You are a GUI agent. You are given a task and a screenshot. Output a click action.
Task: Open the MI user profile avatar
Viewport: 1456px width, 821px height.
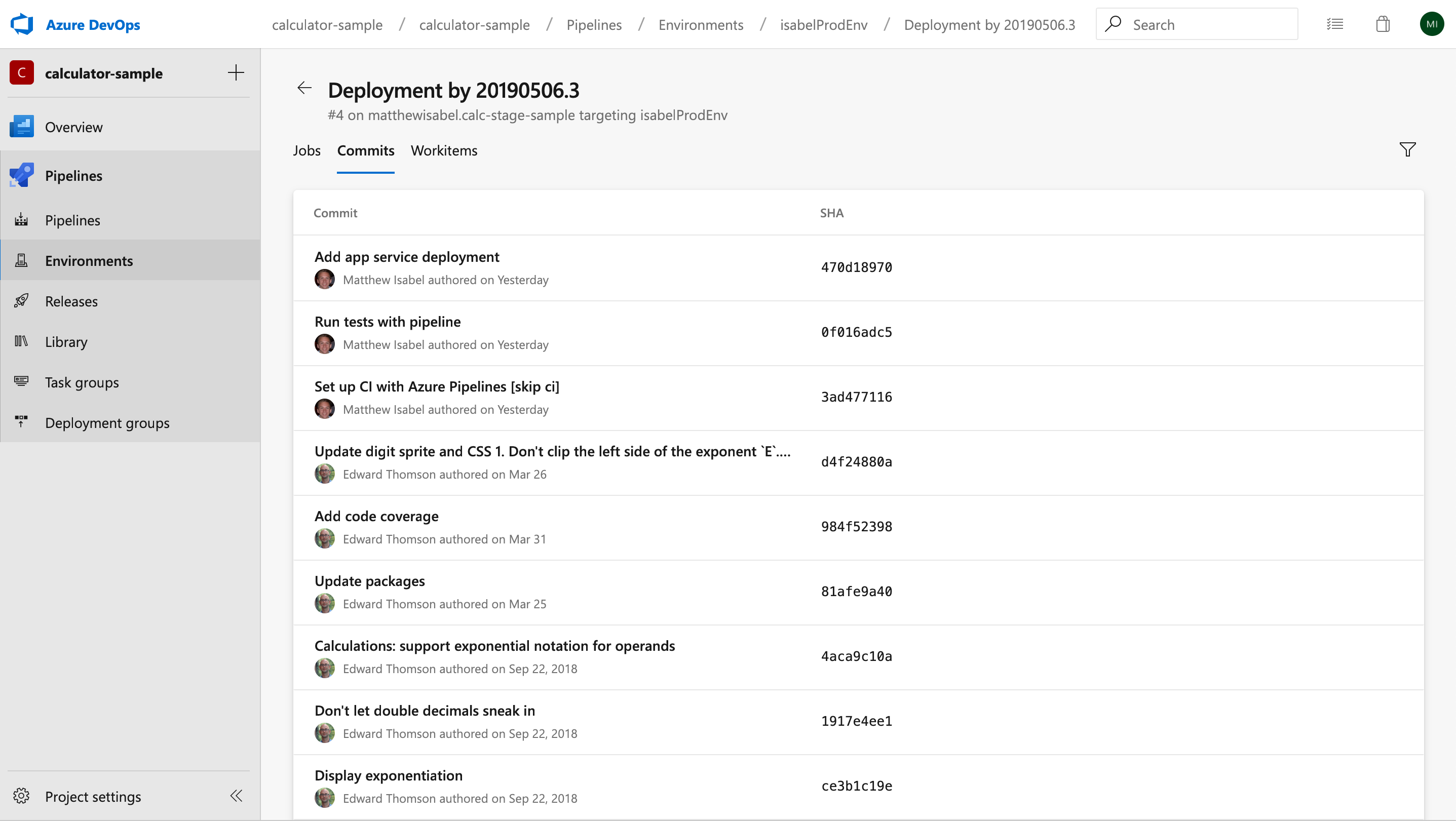[x=1431, y=24]
